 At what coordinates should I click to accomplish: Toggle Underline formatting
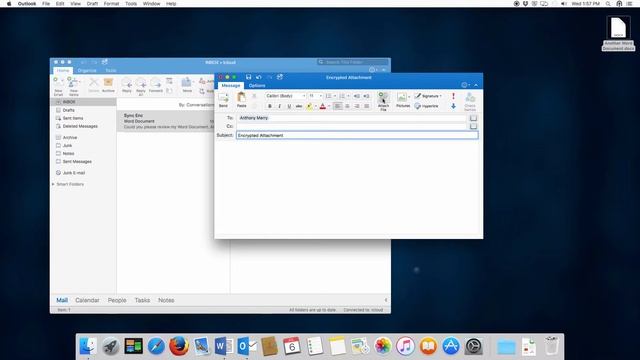289,106
